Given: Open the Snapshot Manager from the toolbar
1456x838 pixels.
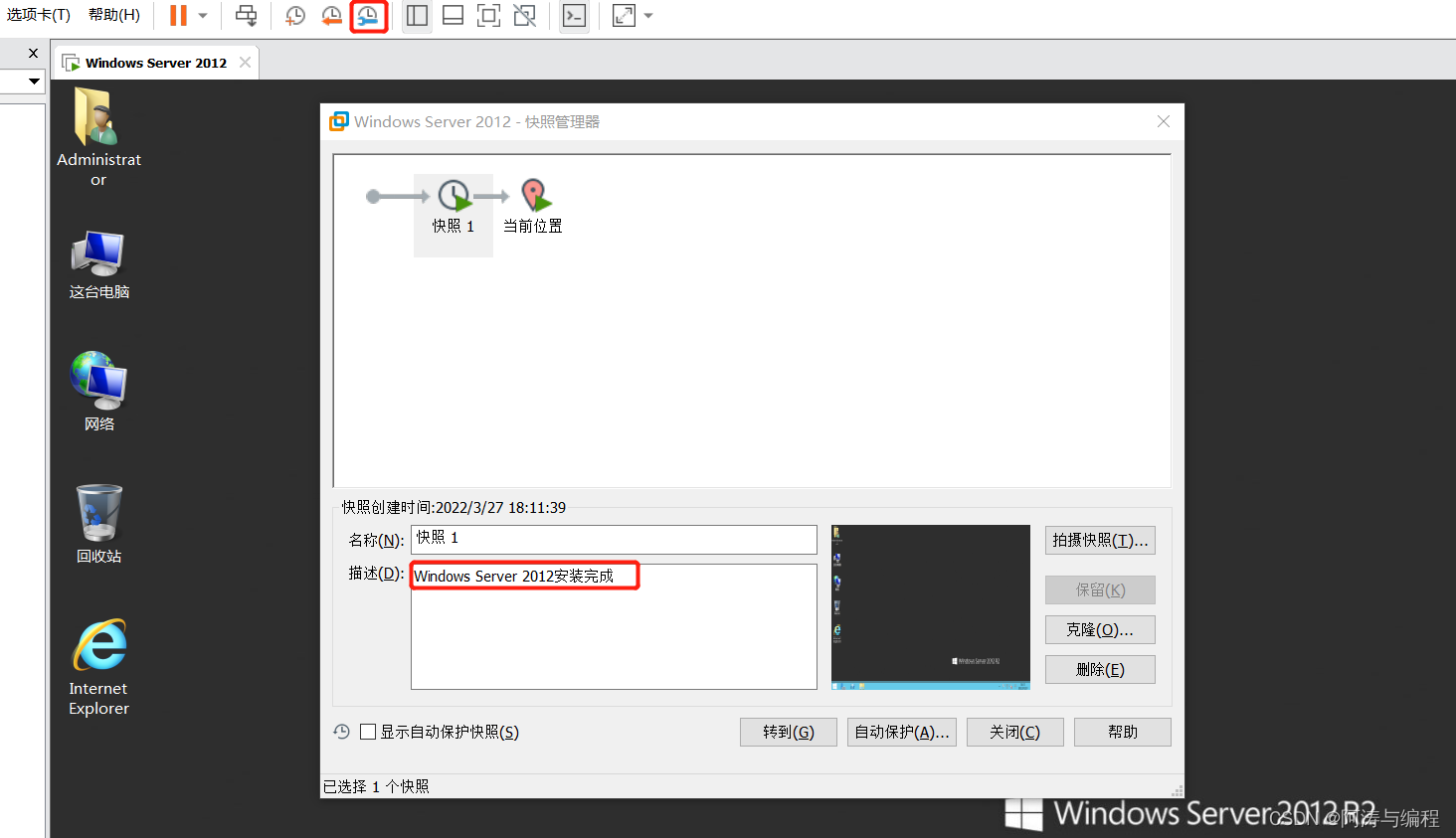Looking at the screenshot, I should point(368,16).
